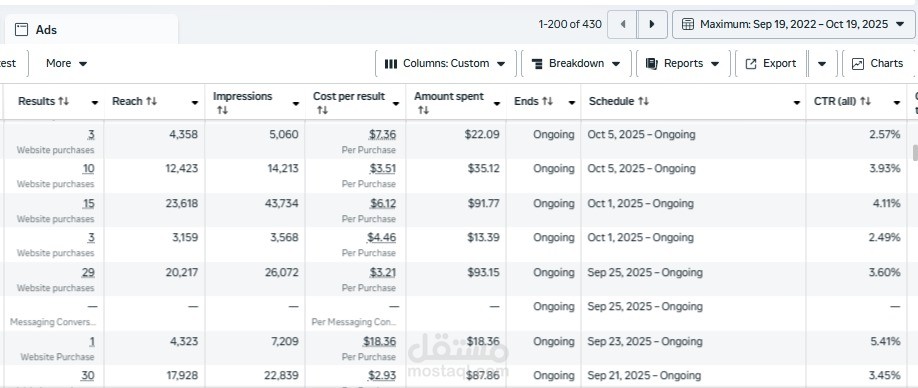Click the Reports icon
The height and width of the screenshot is (388, 918).
(652, 64)
